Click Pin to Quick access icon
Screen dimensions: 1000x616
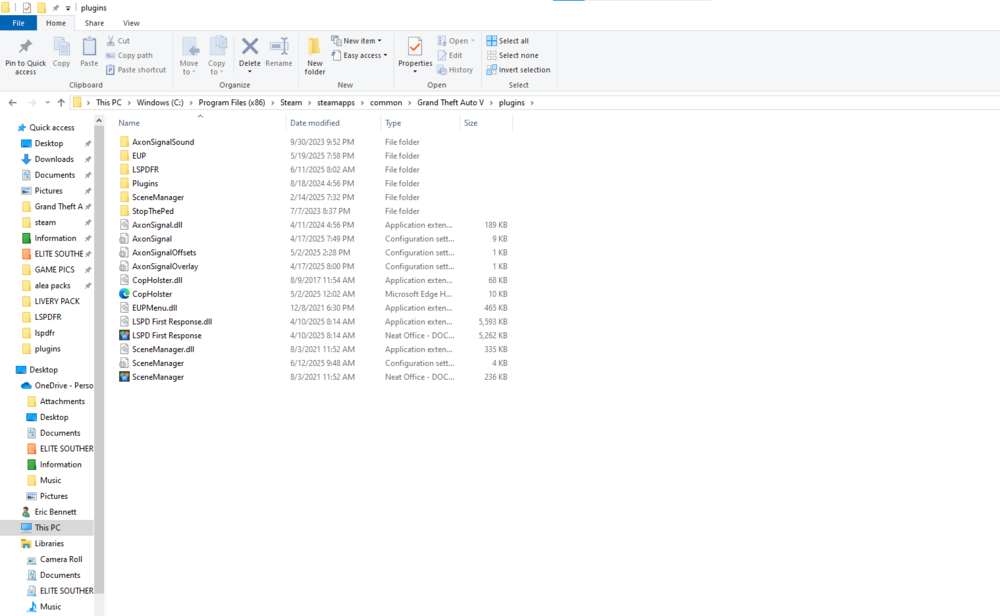pos(25,47)
